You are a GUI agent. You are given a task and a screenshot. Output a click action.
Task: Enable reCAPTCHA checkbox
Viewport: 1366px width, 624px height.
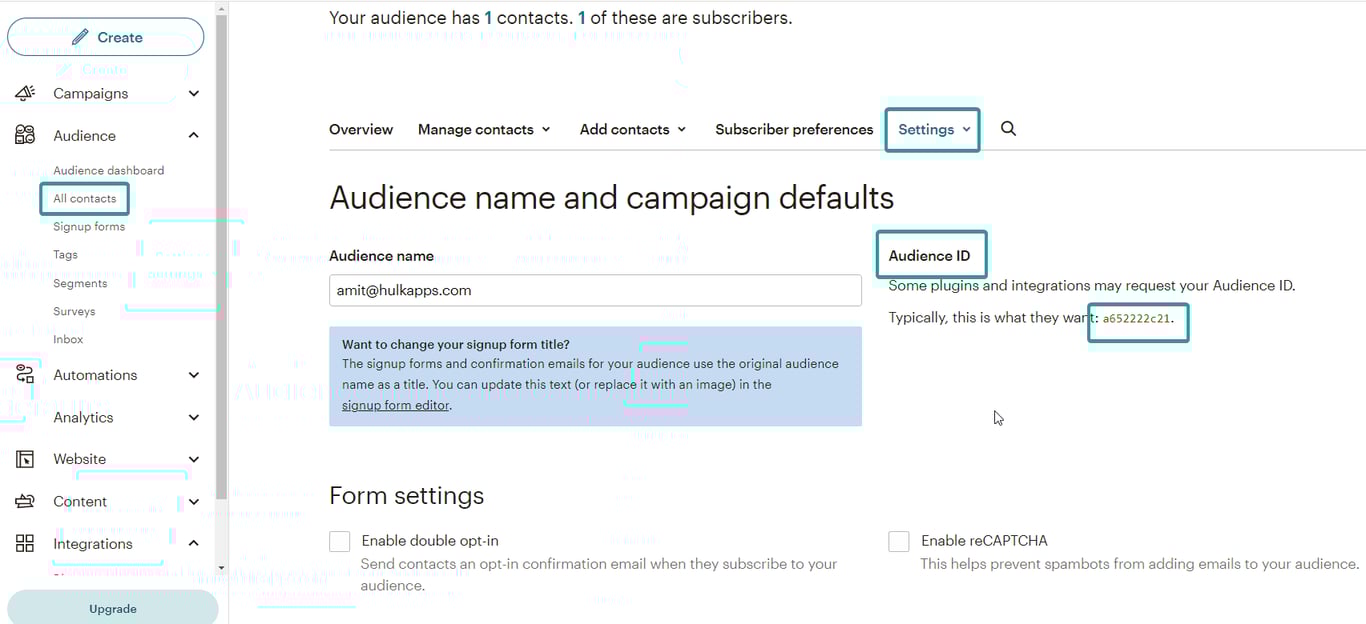(899, 541)
